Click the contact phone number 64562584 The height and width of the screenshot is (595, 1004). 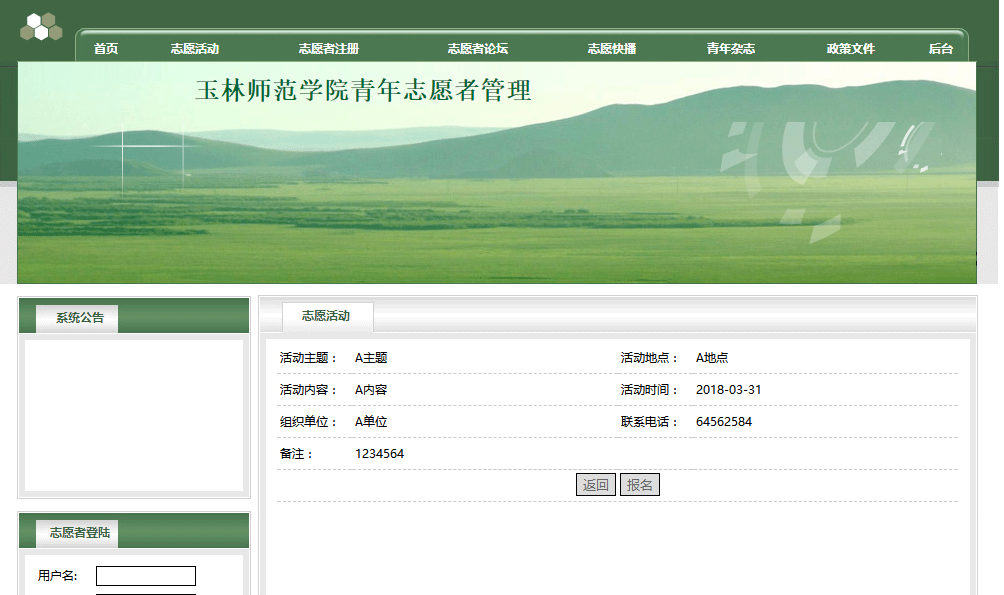pyautogui.click(x=724, y=422)
